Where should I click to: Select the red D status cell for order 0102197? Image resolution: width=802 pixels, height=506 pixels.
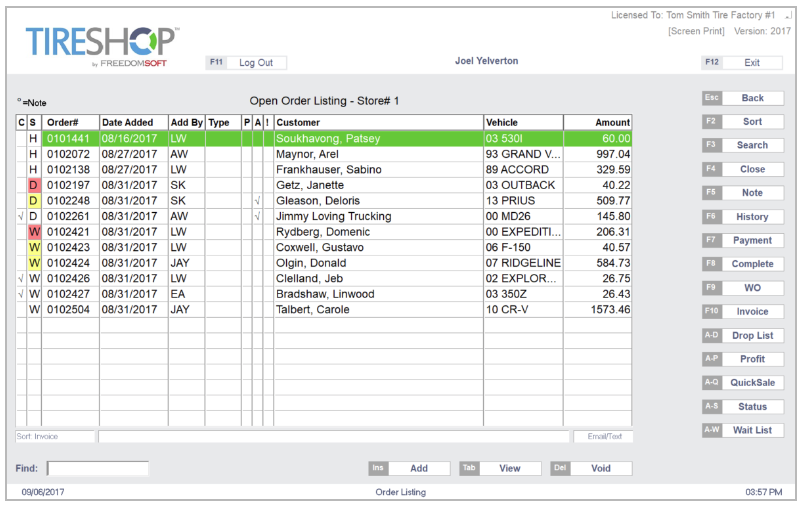tap(33, 186)
